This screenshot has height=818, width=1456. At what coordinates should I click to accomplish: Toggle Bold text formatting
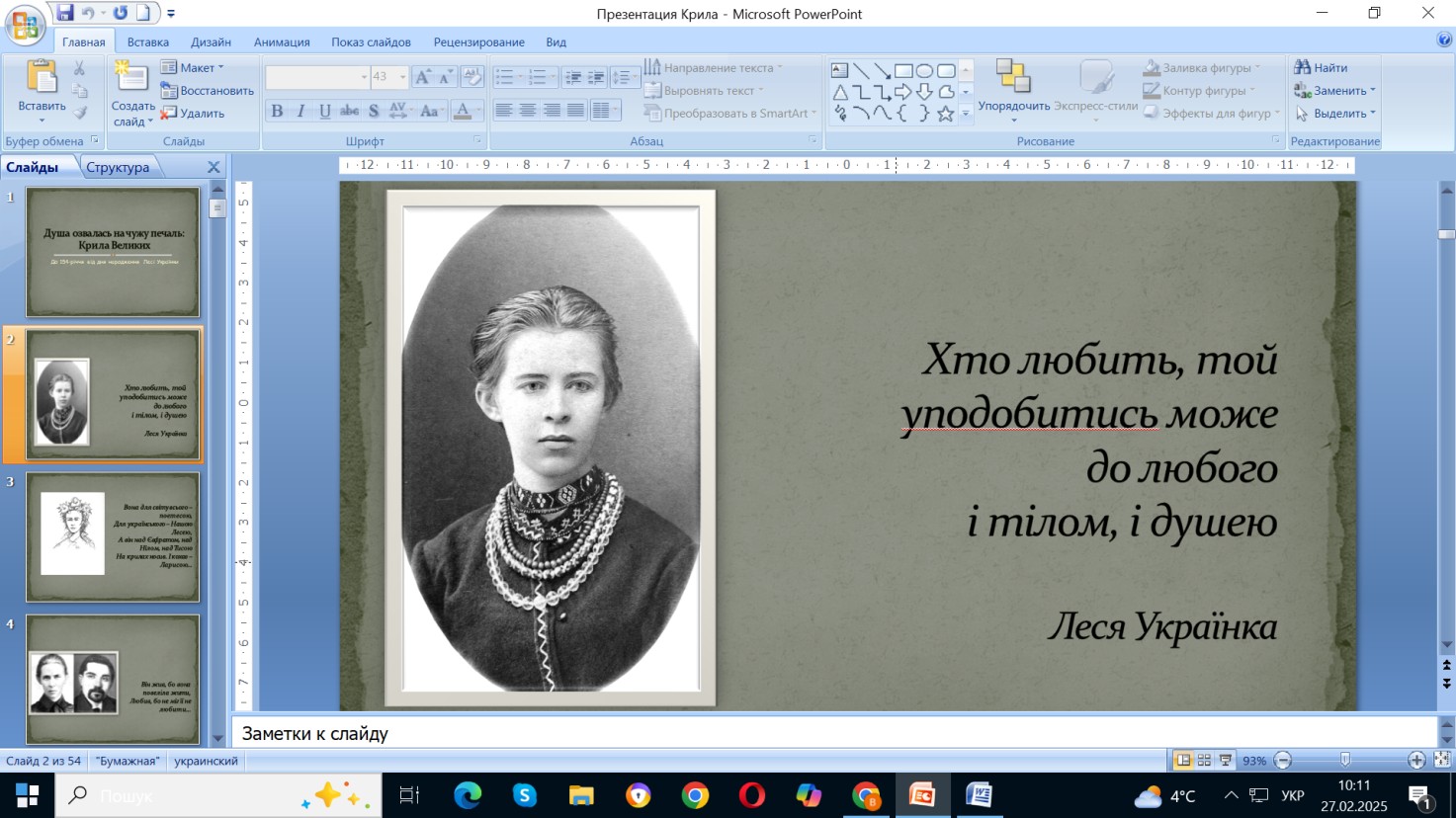tap(277, 111)
